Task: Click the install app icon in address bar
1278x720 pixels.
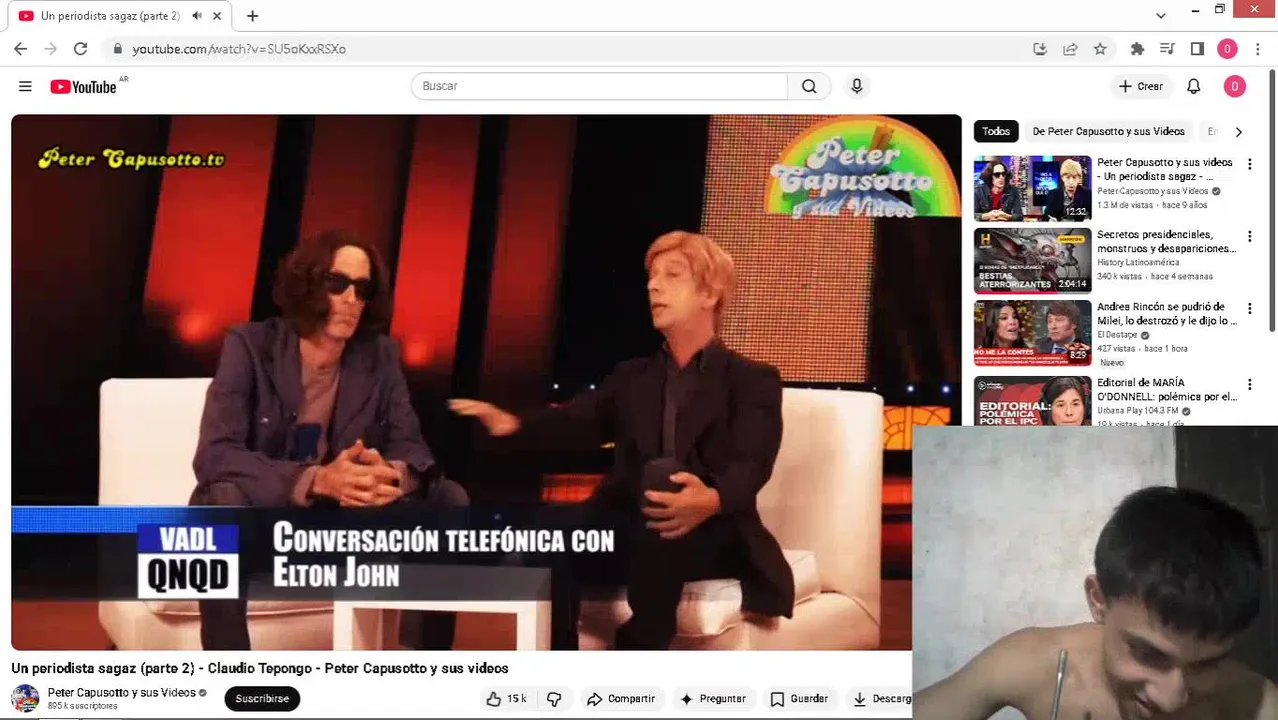Action: 1040,48
